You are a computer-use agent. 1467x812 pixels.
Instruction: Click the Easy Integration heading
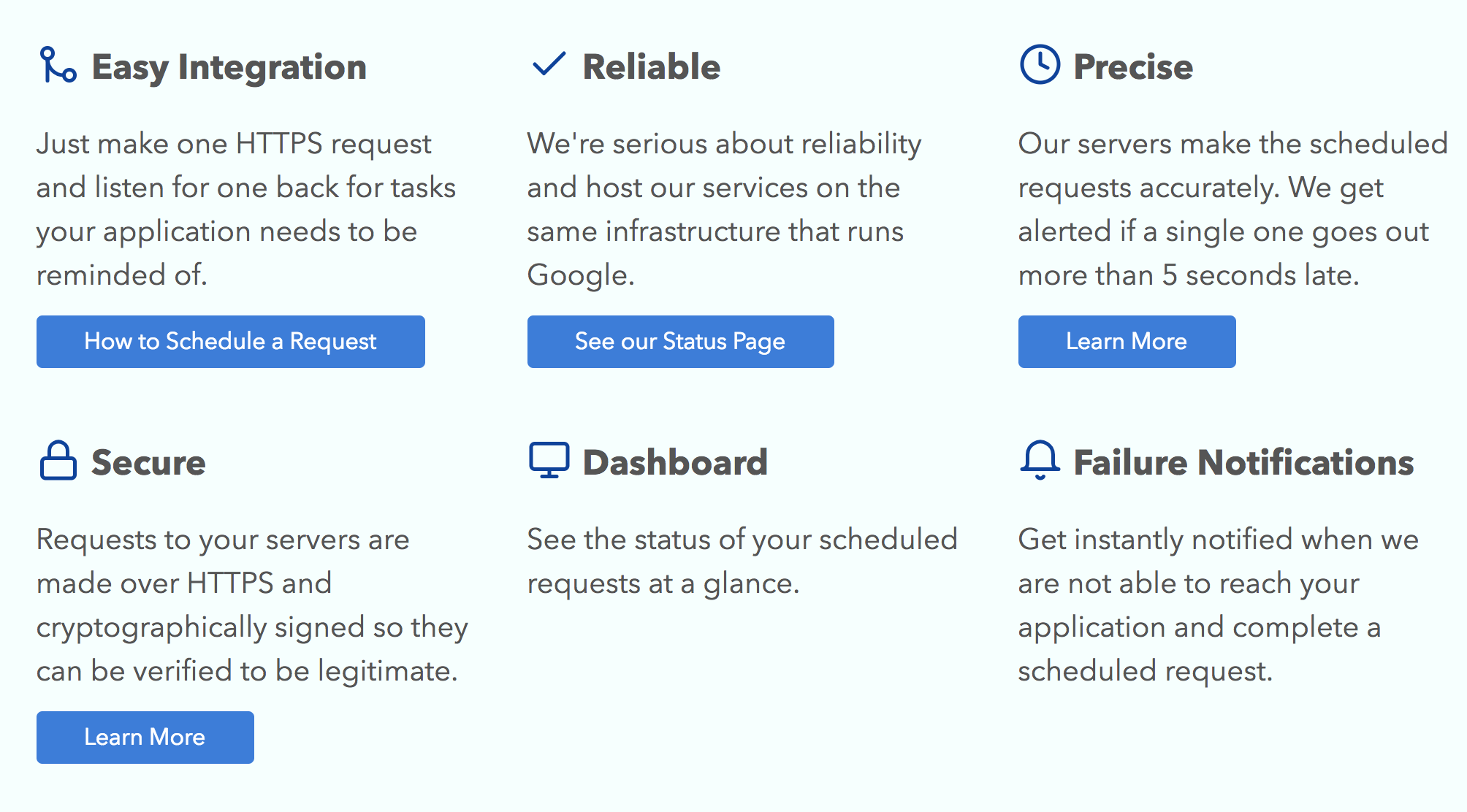229,67
